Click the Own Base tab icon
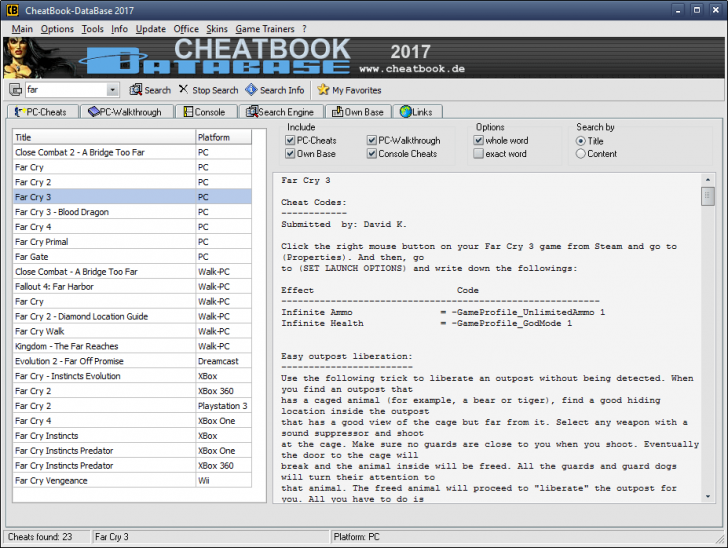Screen dimensions: 728x548 point(338,112)
